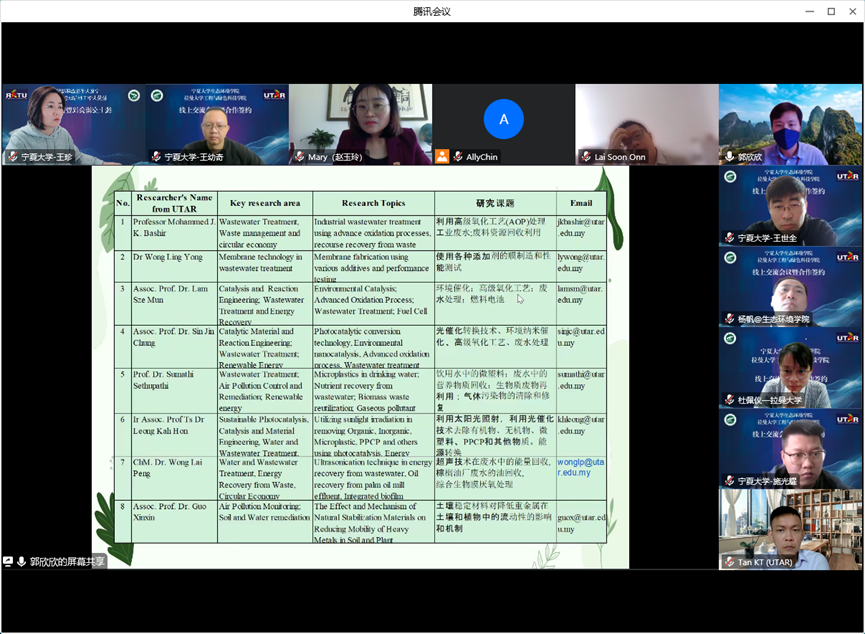The width and height of the screenshot is (865, 634).
Task: Maximize the 腾讯会议 window
Action: coord(830,11)
